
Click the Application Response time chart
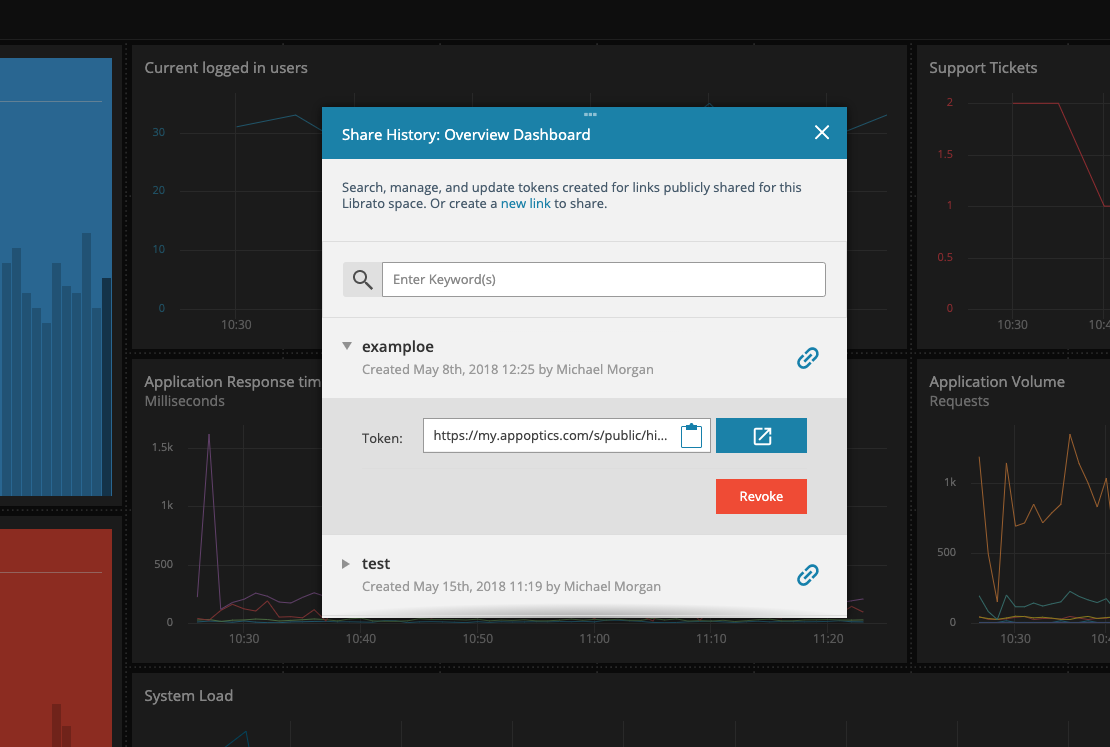230,520
